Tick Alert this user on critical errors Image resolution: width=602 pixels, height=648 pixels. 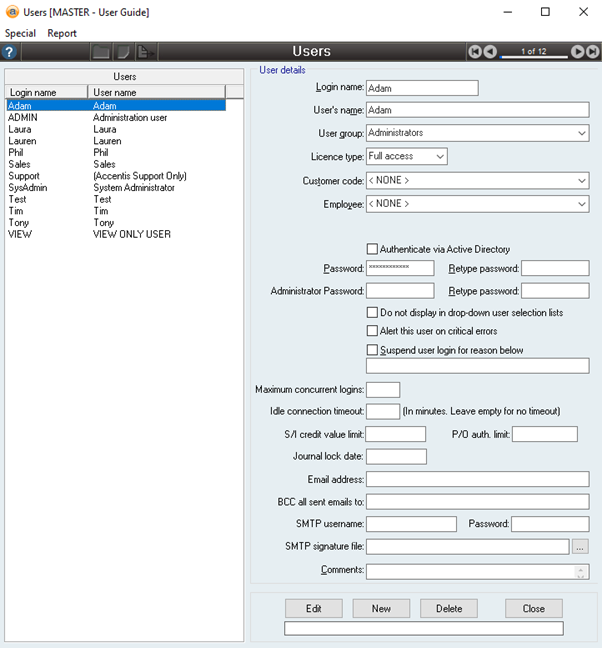[373, 331]
